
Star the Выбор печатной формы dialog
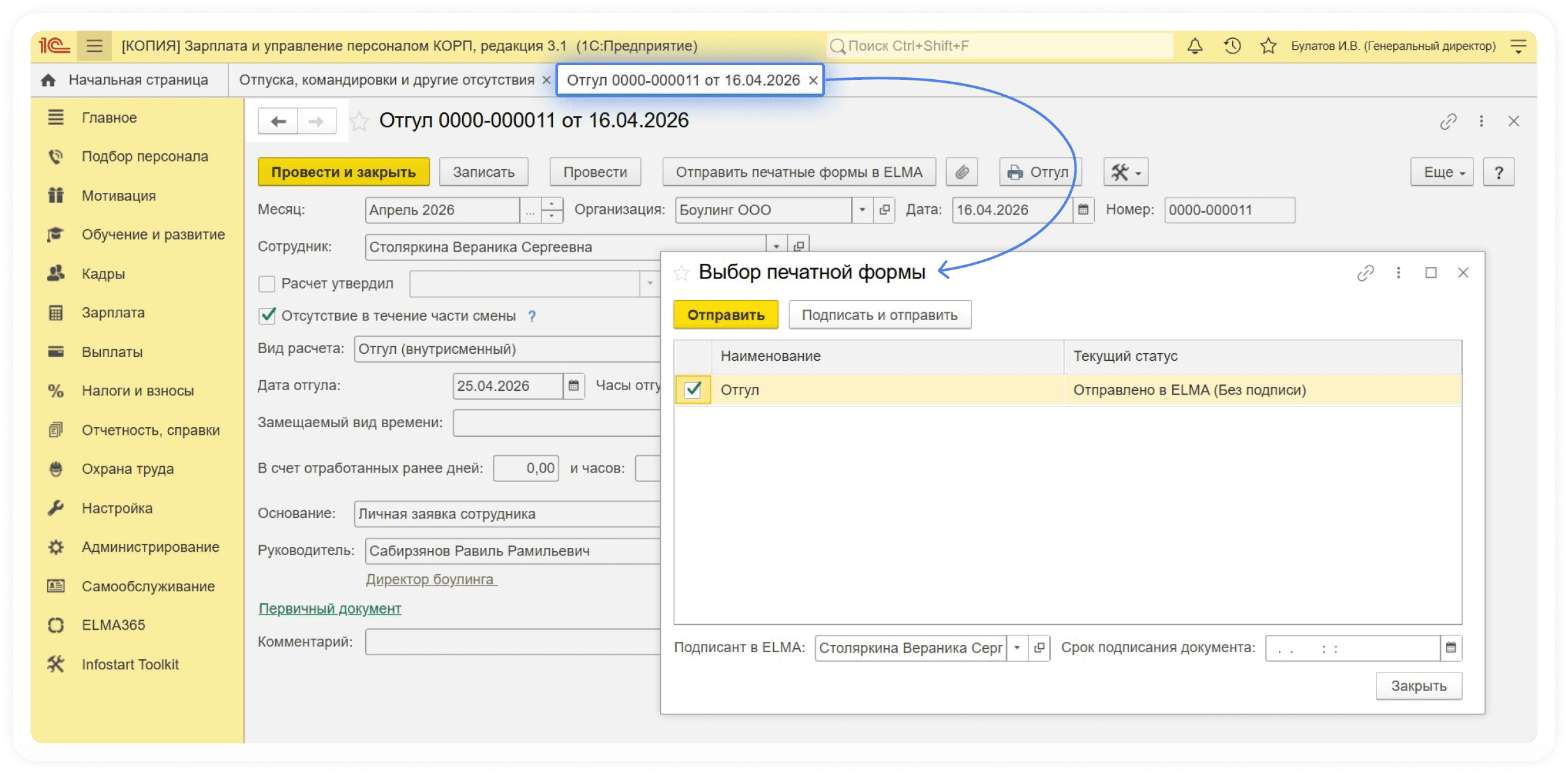[x=682, y=273]
